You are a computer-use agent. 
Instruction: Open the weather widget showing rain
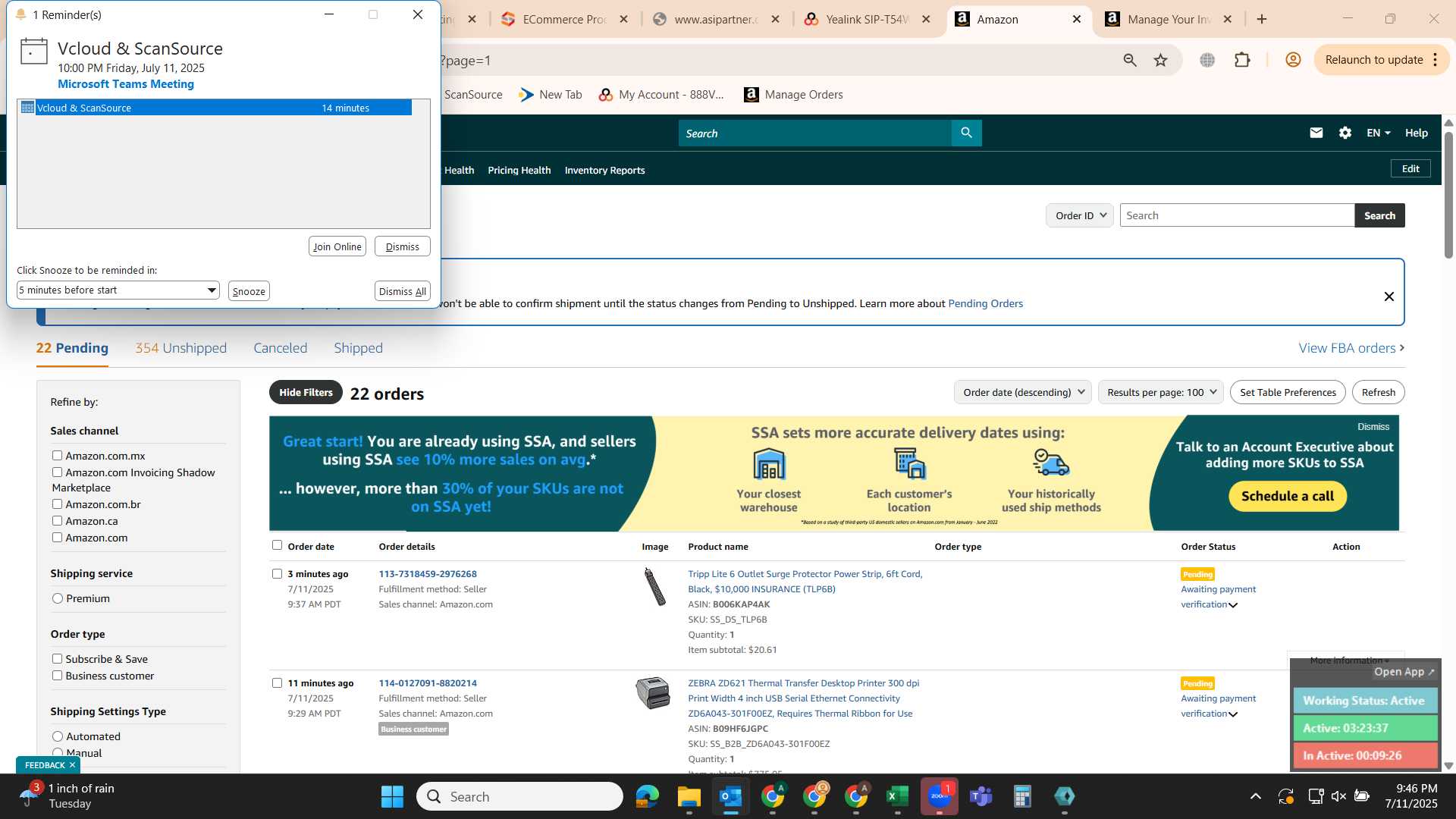point(68,796)
